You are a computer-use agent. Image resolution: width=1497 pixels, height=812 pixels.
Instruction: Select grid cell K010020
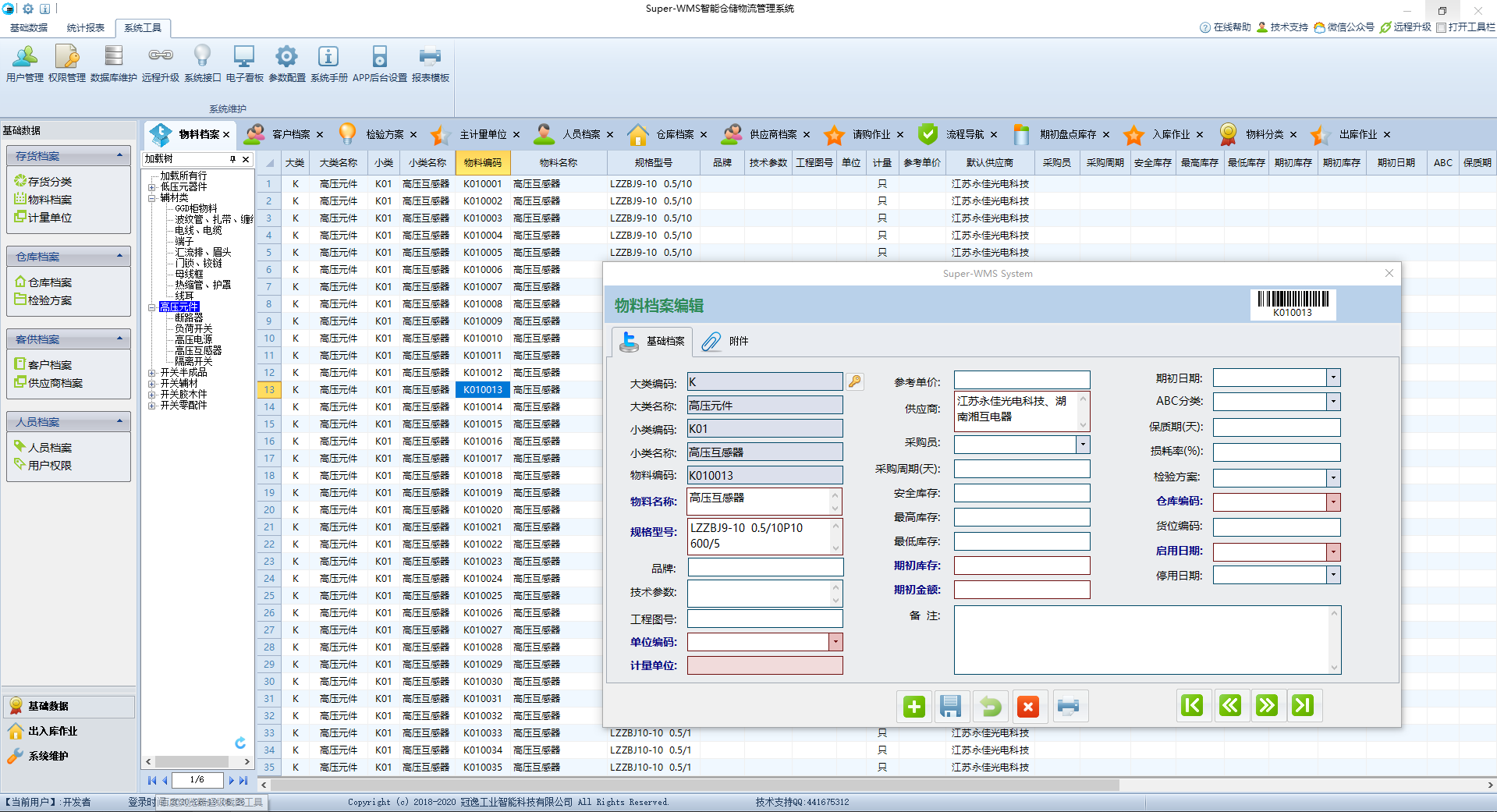(x=483, y=510)
